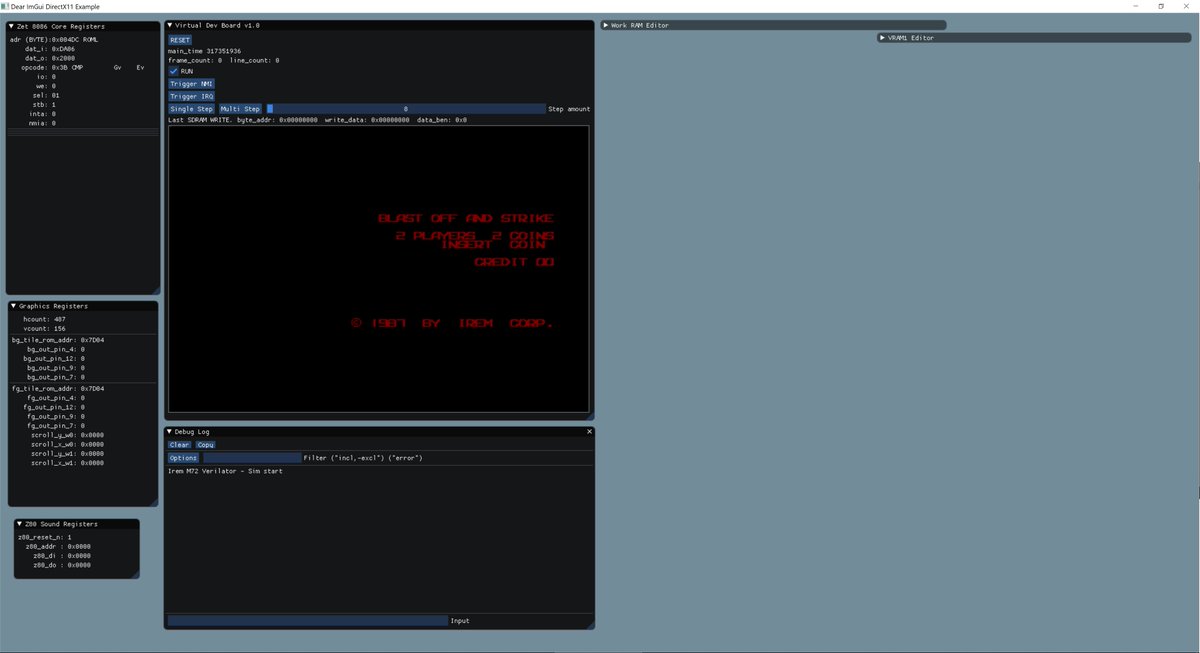
Task: Click the Multi Step button
Action: pos(240,109)
